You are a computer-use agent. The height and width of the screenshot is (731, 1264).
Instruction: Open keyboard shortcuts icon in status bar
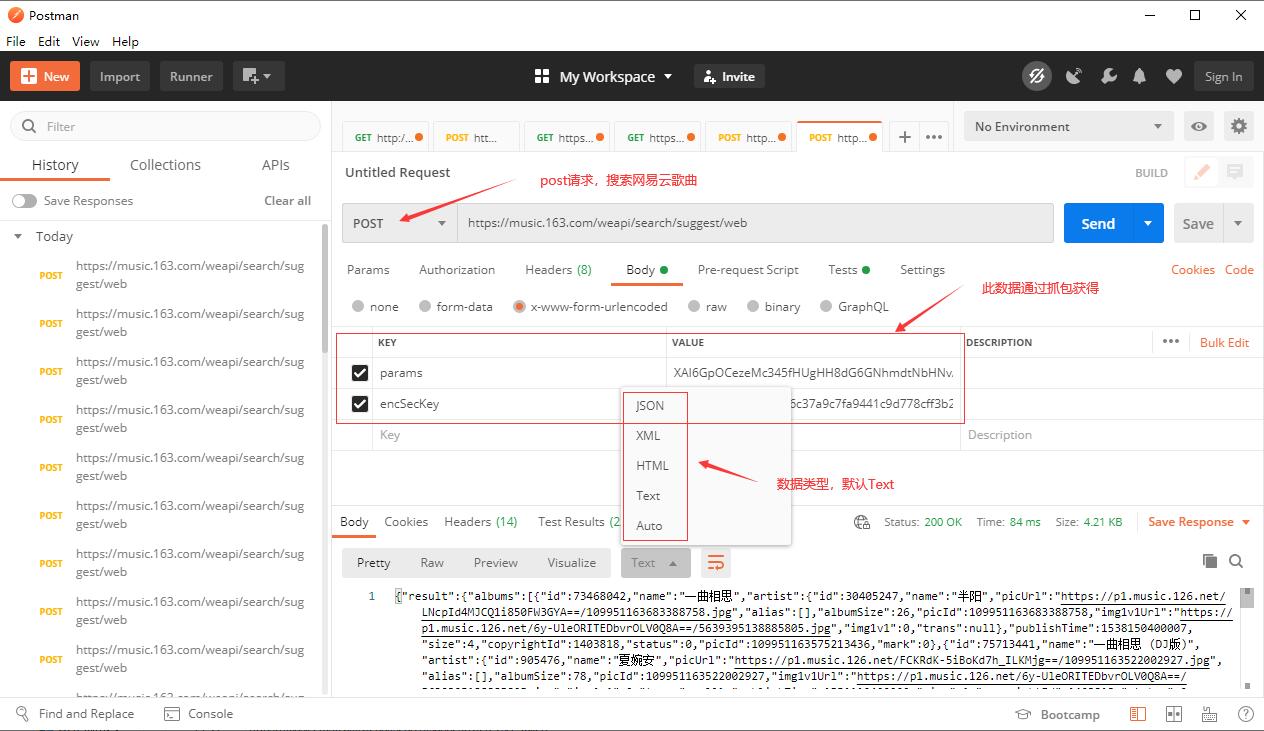tap(1210, 714)
